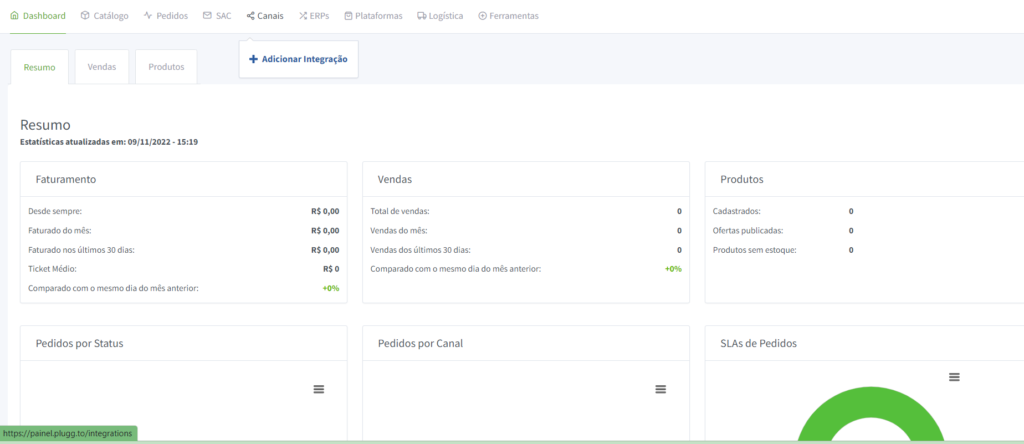Image resolution: width=1024 pixels, height=444 pixels.
Task: Click the +0% value in Vendas card
Action: point(673,269)
